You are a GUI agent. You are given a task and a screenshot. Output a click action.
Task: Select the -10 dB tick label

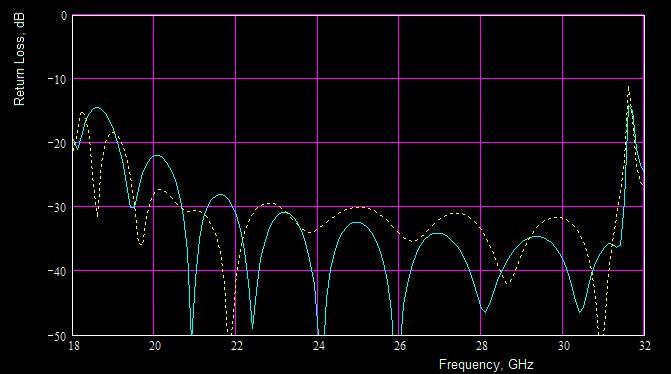click(x=57, y=80)
